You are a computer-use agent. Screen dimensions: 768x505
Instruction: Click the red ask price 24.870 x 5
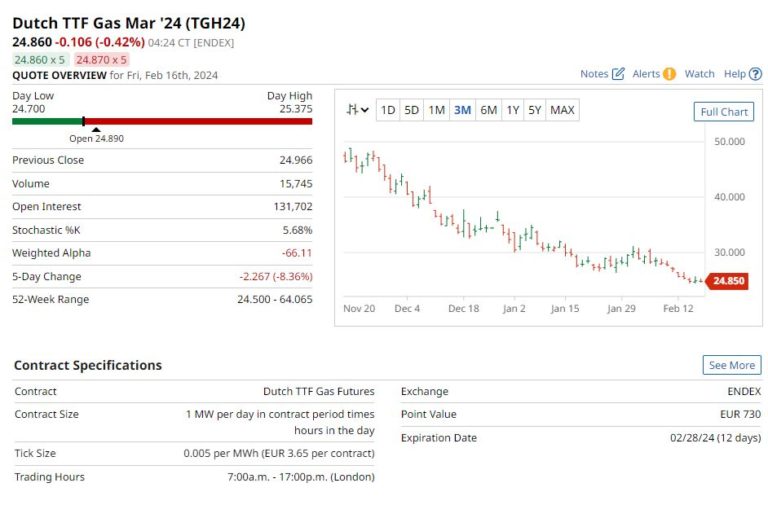point(99,60)
